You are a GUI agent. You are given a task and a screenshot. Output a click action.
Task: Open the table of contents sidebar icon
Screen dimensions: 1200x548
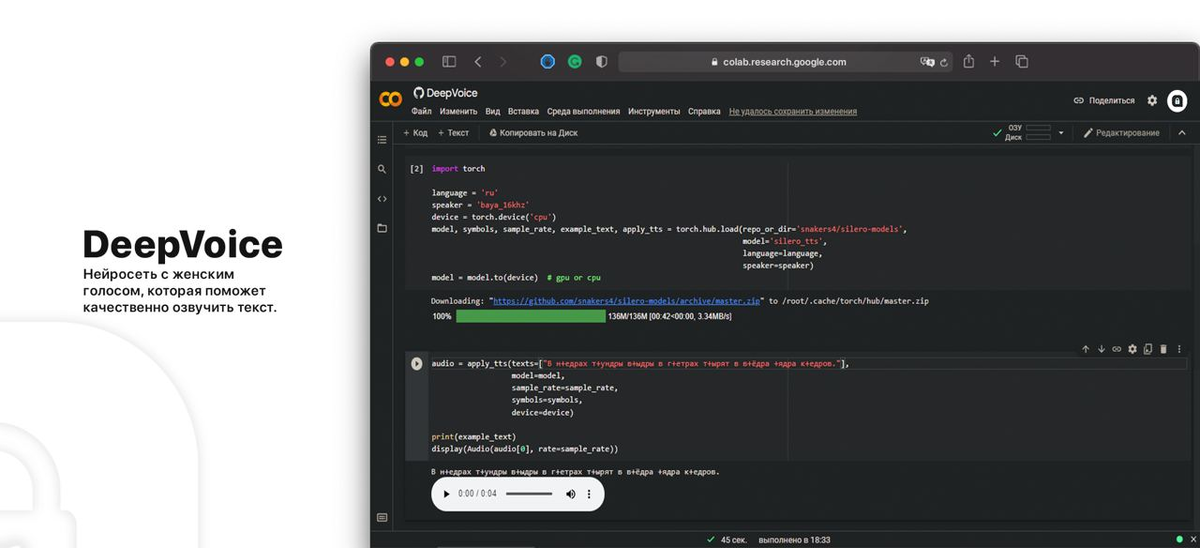tap(382, 139)
